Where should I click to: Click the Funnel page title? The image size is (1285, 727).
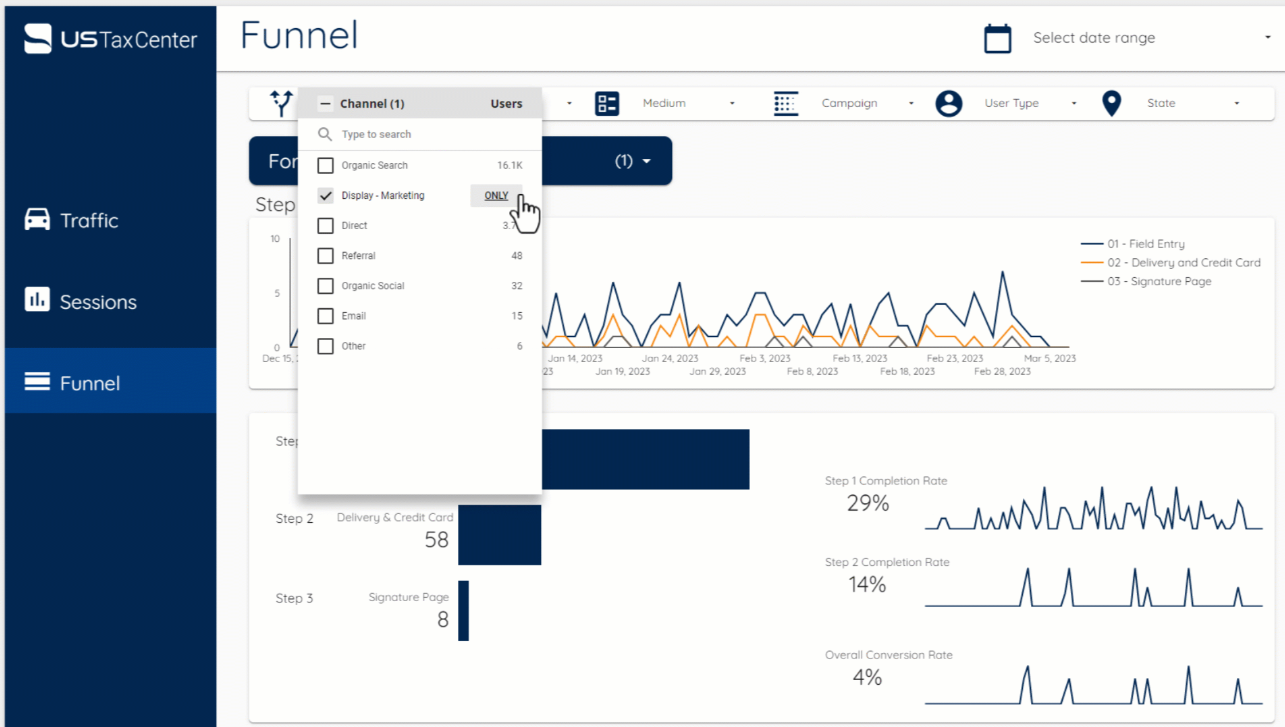click(x=299, y=36)
